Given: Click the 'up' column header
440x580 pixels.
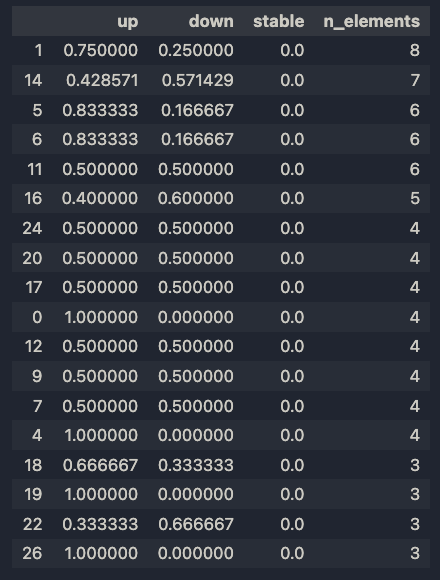Looking at the screenshot, I should pyautogui.click(x=128, y=22).
